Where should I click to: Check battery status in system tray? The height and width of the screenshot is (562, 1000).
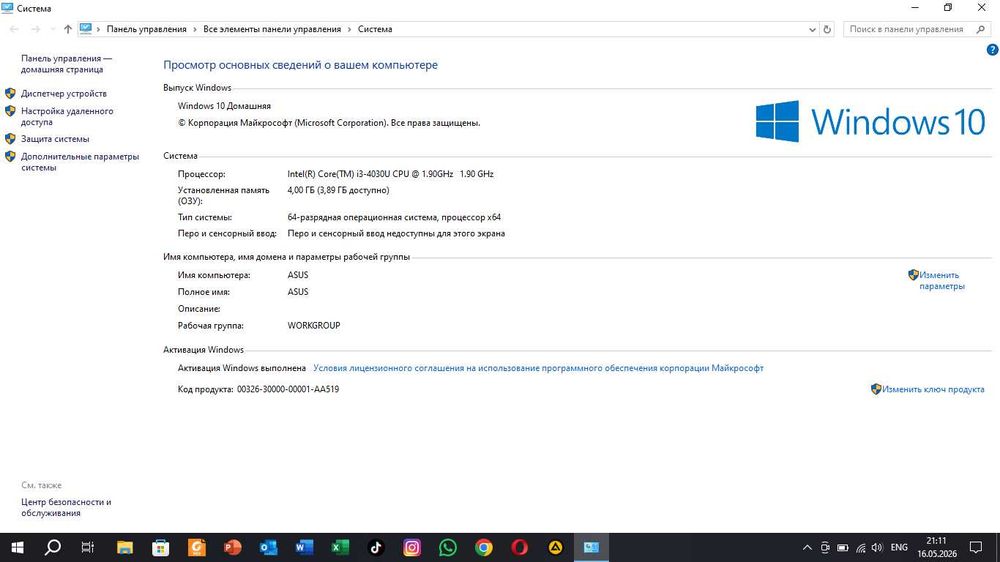click(842, 547)
